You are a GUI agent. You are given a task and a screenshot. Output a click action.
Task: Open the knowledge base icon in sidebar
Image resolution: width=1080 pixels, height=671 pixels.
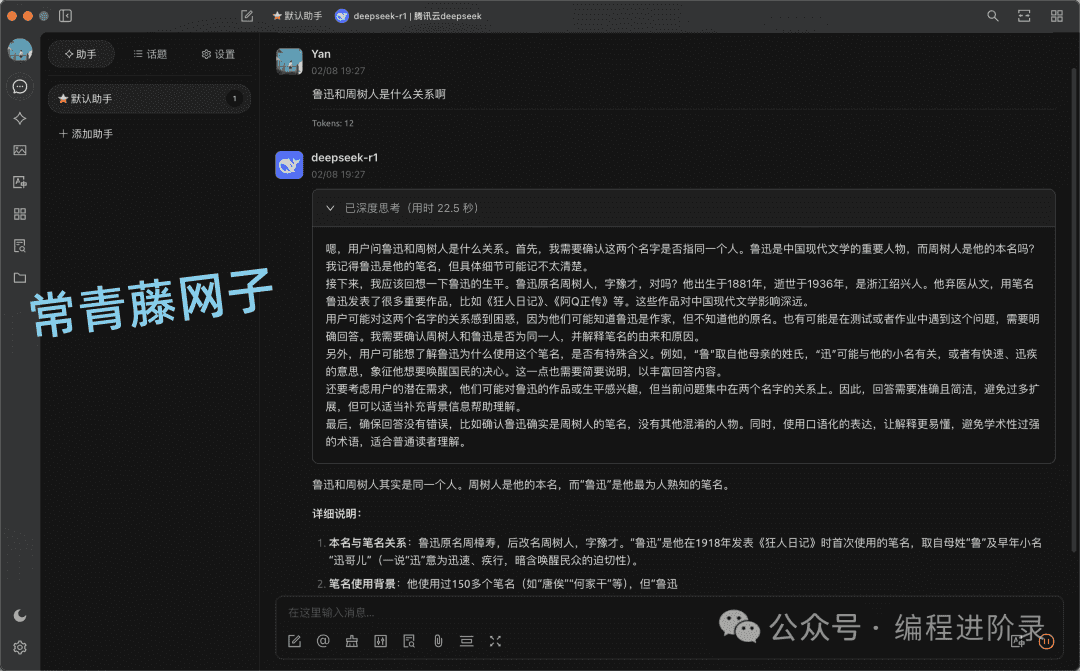tap(20, 246)
